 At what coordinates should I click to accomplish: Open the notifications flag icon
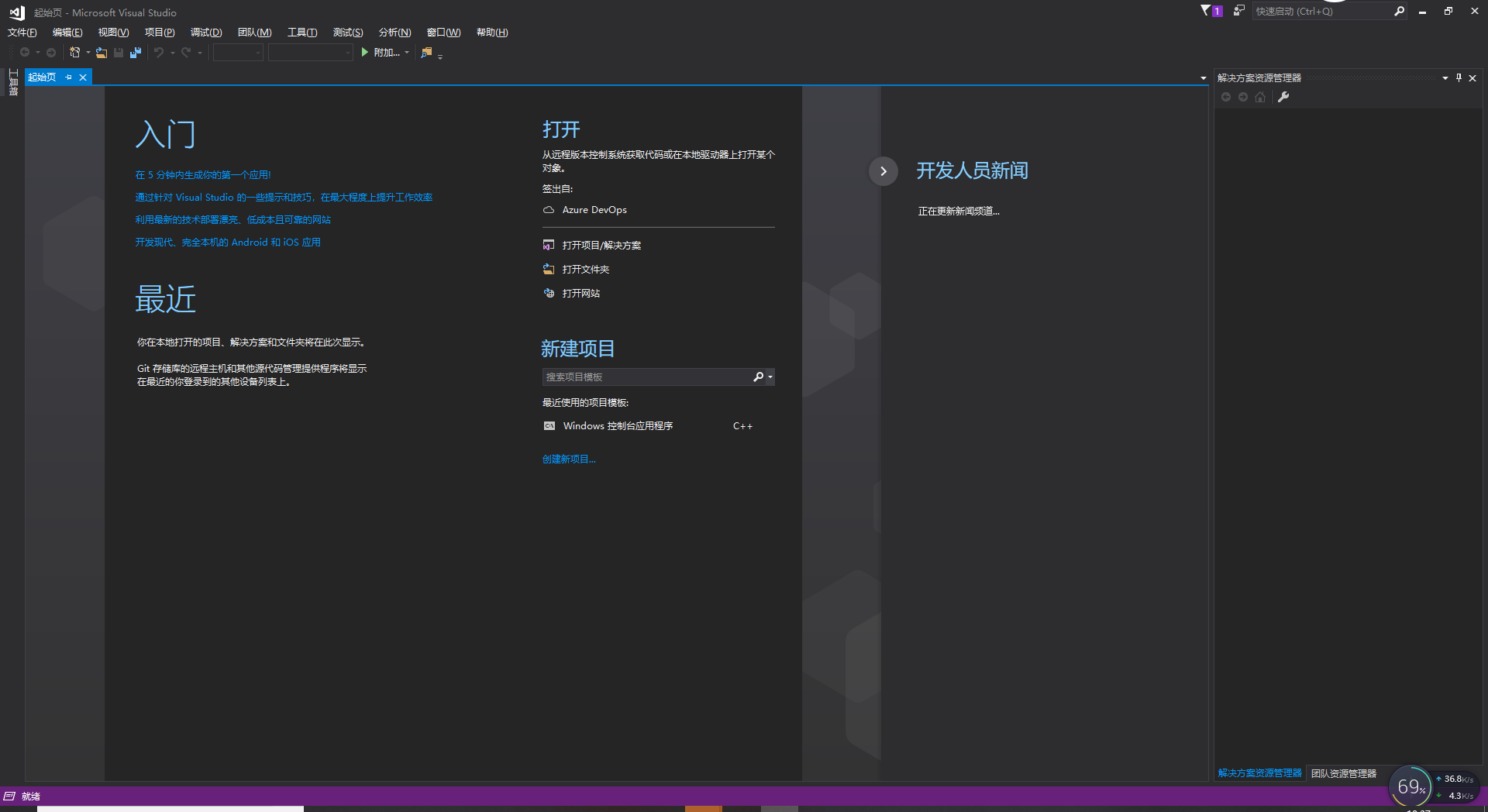(x=1211, y=11)
